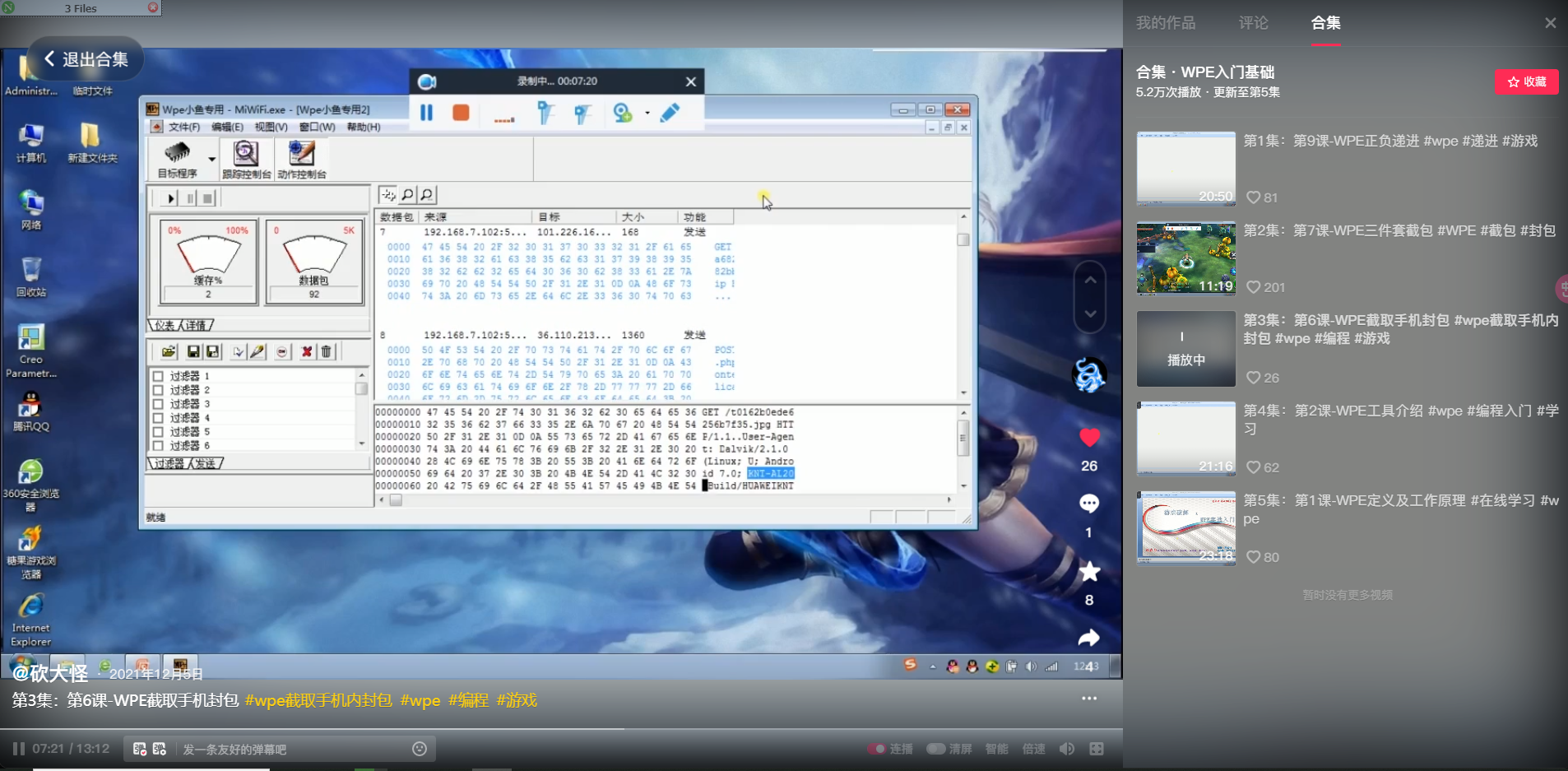This screenshot has height=771, width=1568.
Task: Click the webcam add icon in recorder
Action: tap(623, 113)
